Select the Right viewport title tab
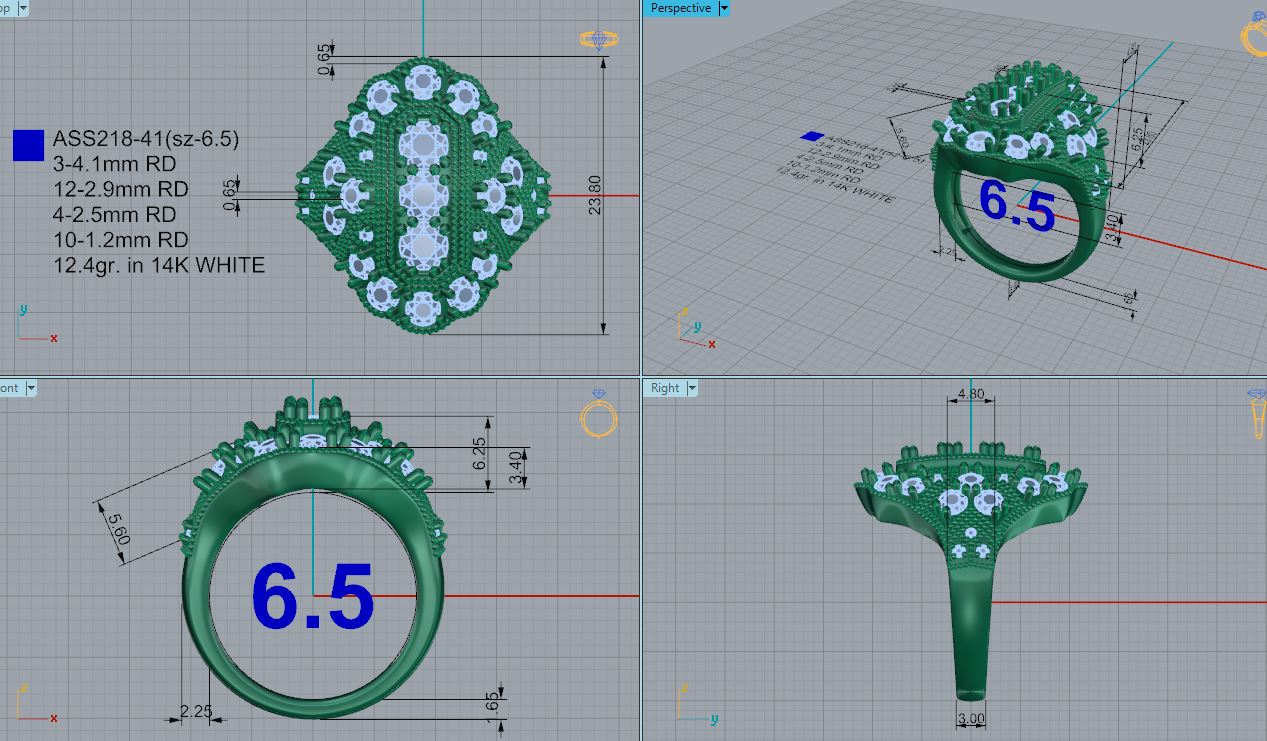The width and height of the screenshot is (1267, 741). click(665, 388)
